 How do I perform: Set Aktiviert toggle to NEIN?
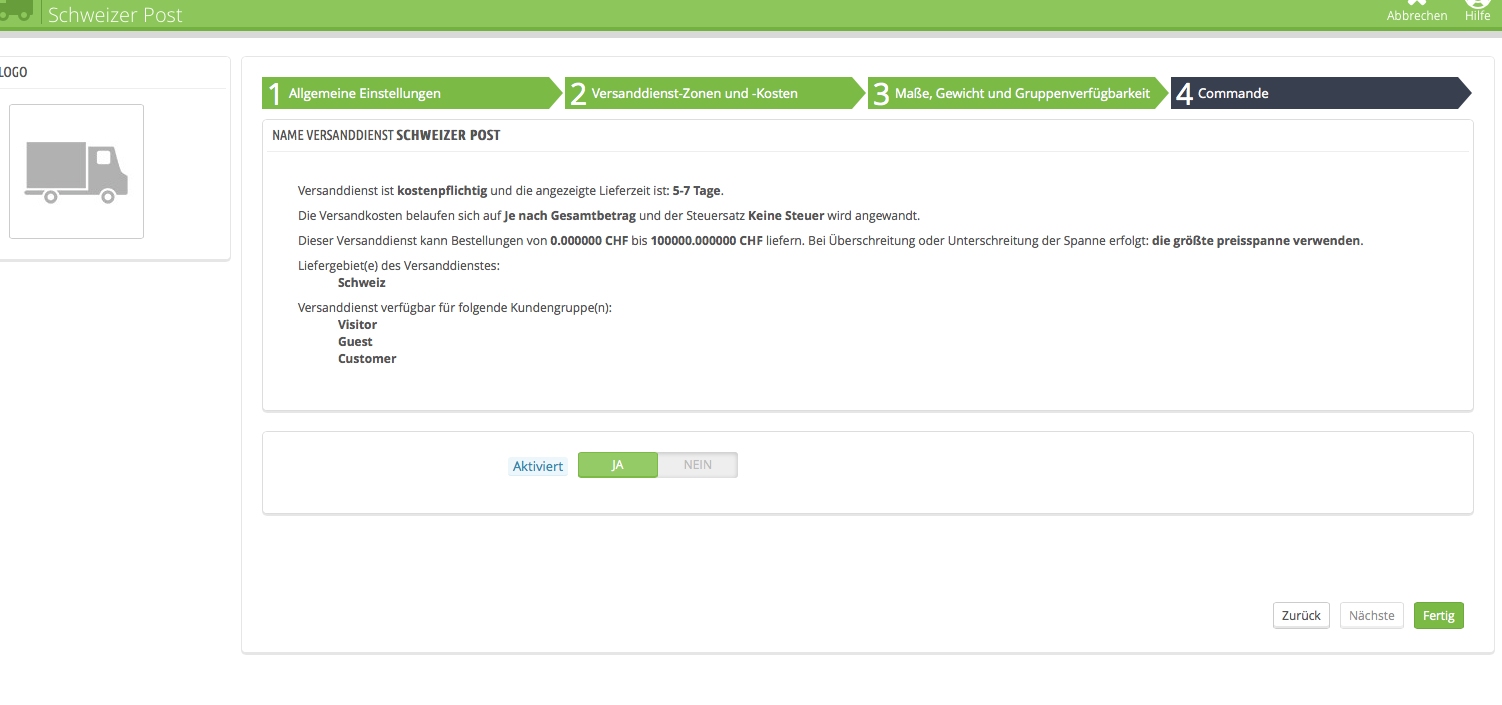(x=698, y=465)
